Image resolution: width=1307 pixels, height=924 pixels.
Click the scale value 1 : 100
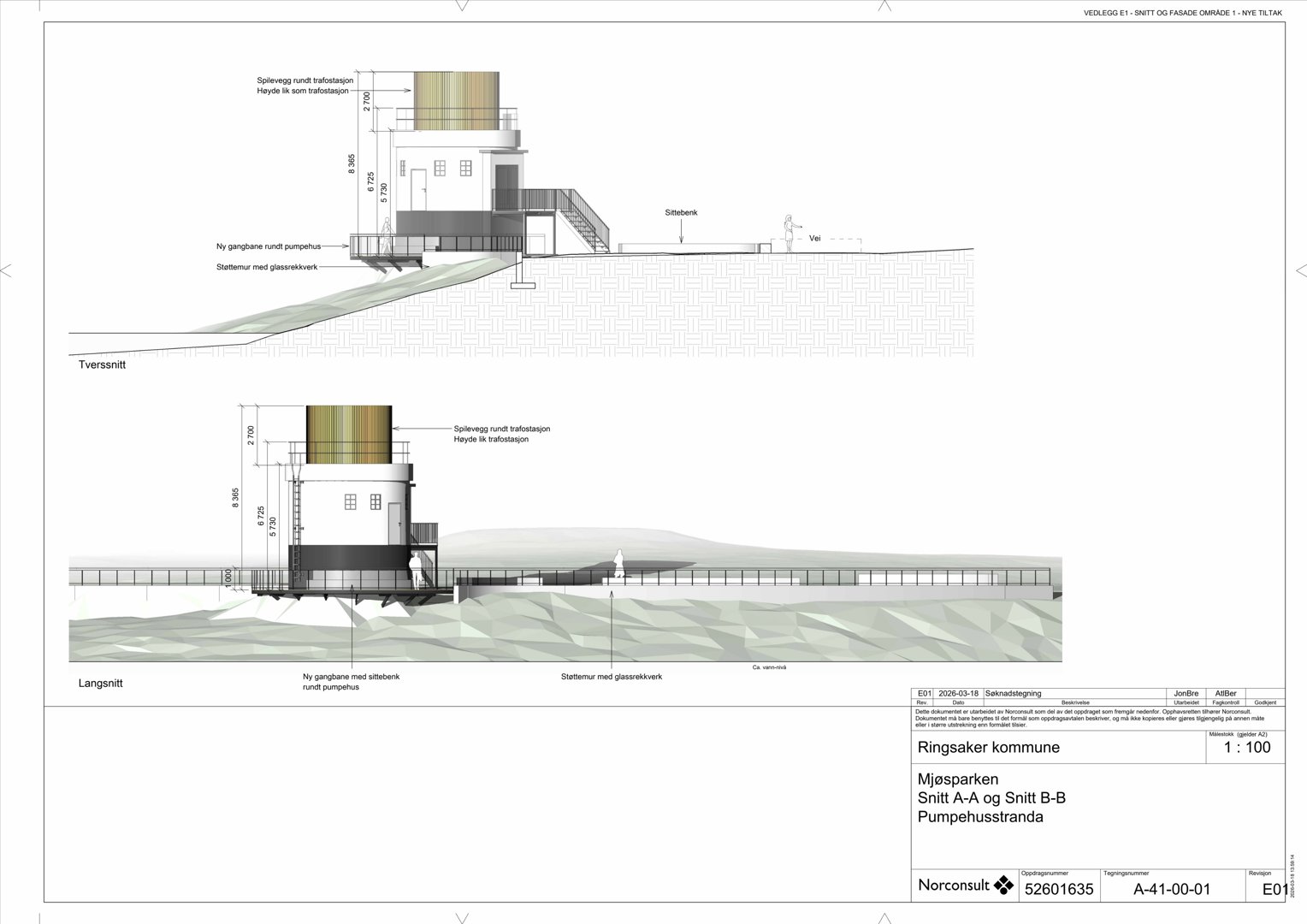coord(1246,747)
